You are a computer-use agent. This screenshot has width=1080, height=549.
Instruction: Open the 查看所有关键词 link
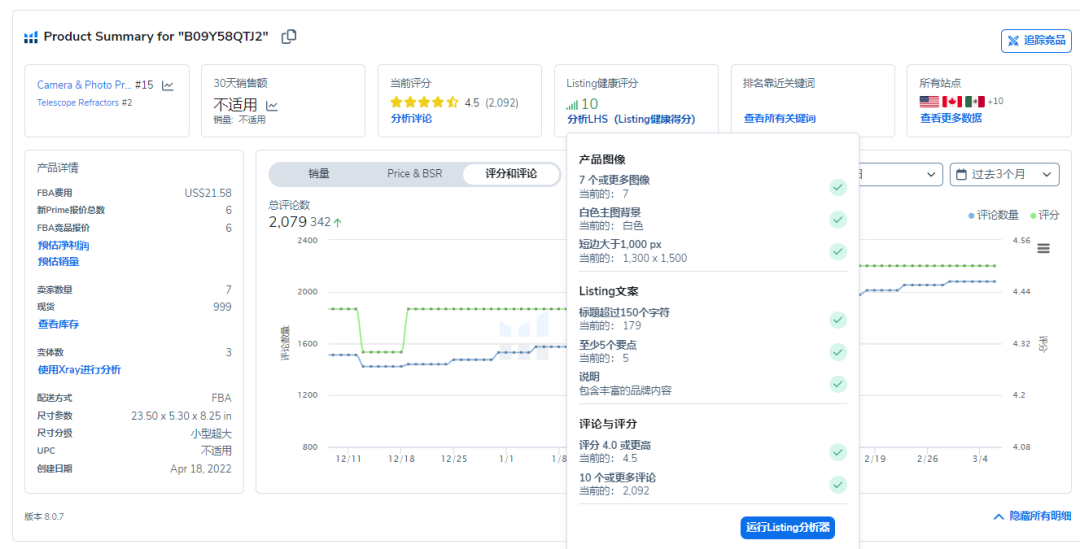point(779,119)
